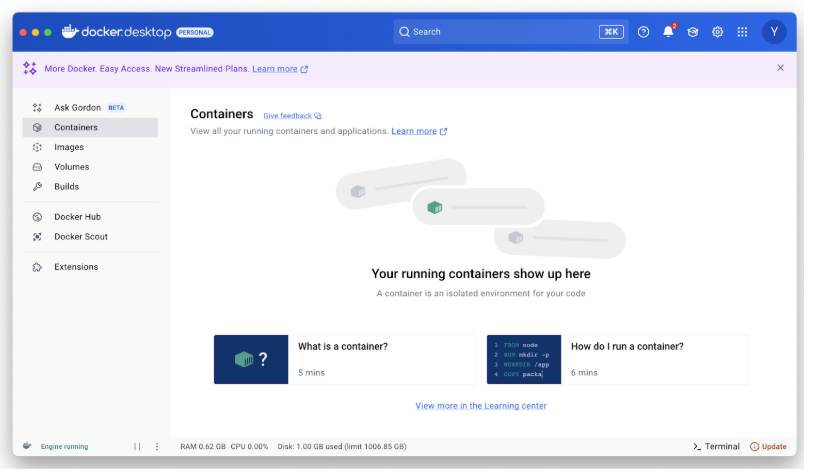The image size is (814, 476).
Task: Go to Volumes section
Action: 71,167
